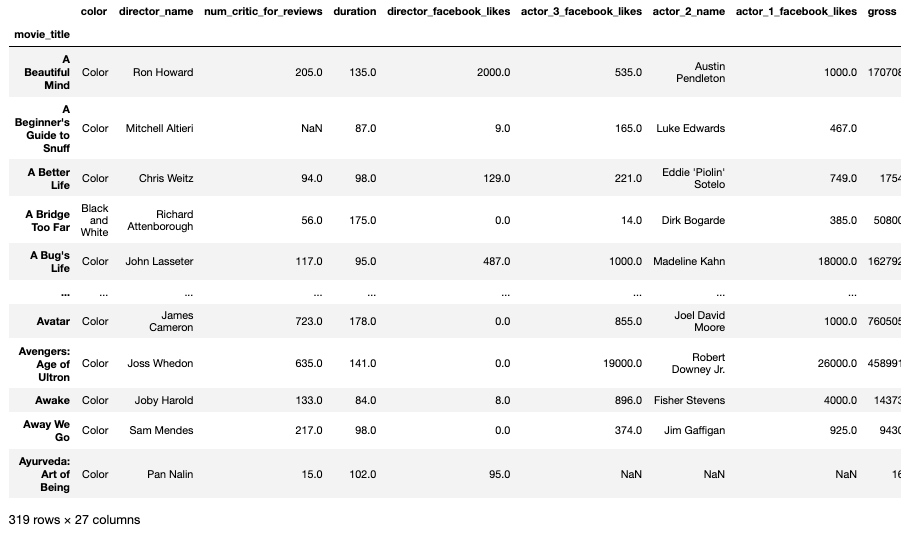This screenshot has width=908, height=534.
Task: Click director likes value 487.0
Action: click(496, 261)
